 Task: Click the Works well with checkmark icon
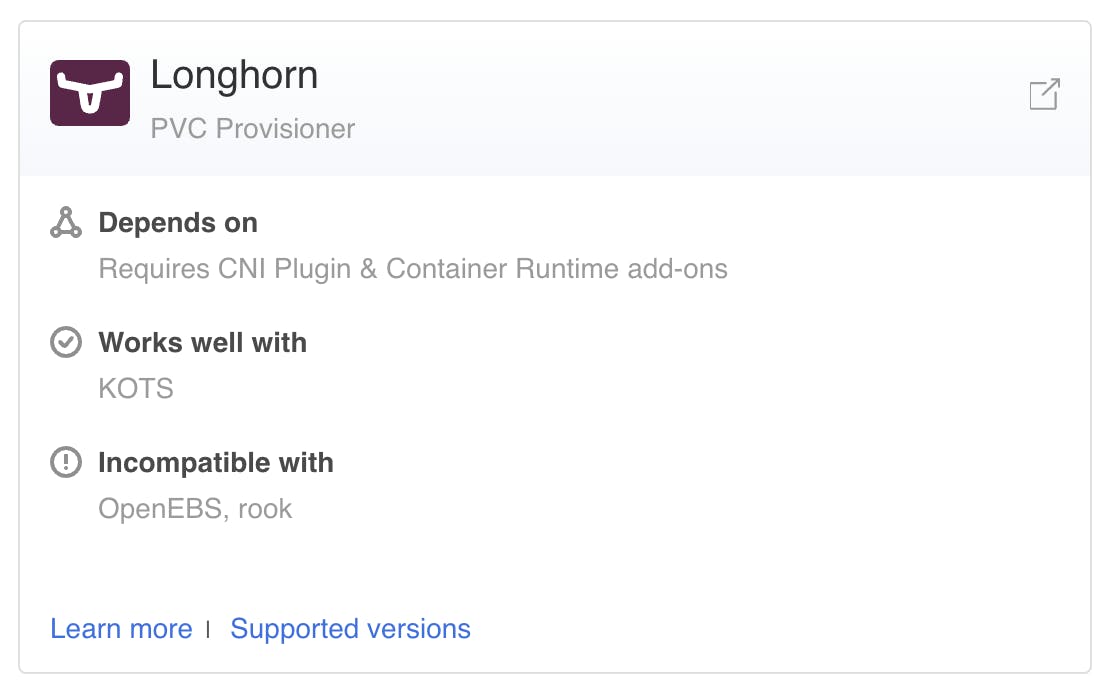coord(66,342)
